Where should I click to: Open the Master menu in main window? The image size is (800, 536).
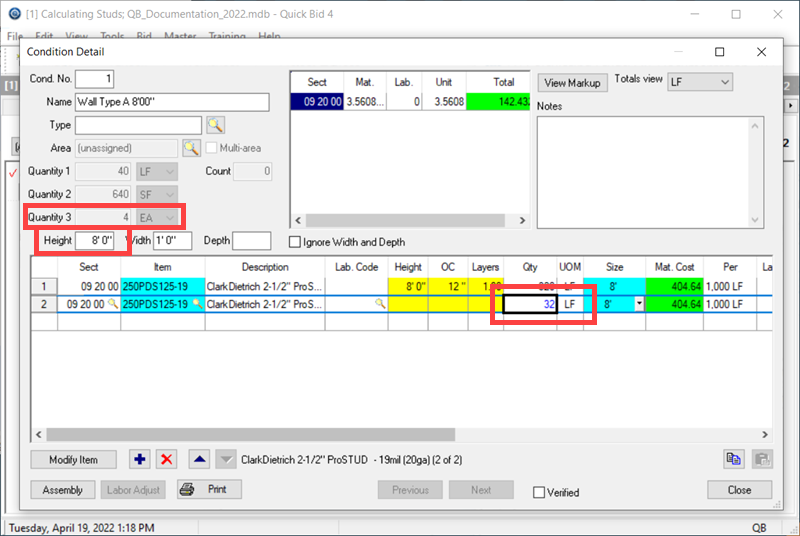coord(180,36)
